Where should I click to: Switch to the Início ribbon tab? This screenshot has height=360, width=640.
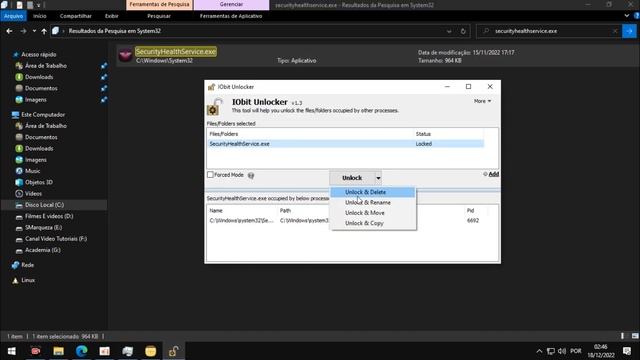(x=40, y=16)
